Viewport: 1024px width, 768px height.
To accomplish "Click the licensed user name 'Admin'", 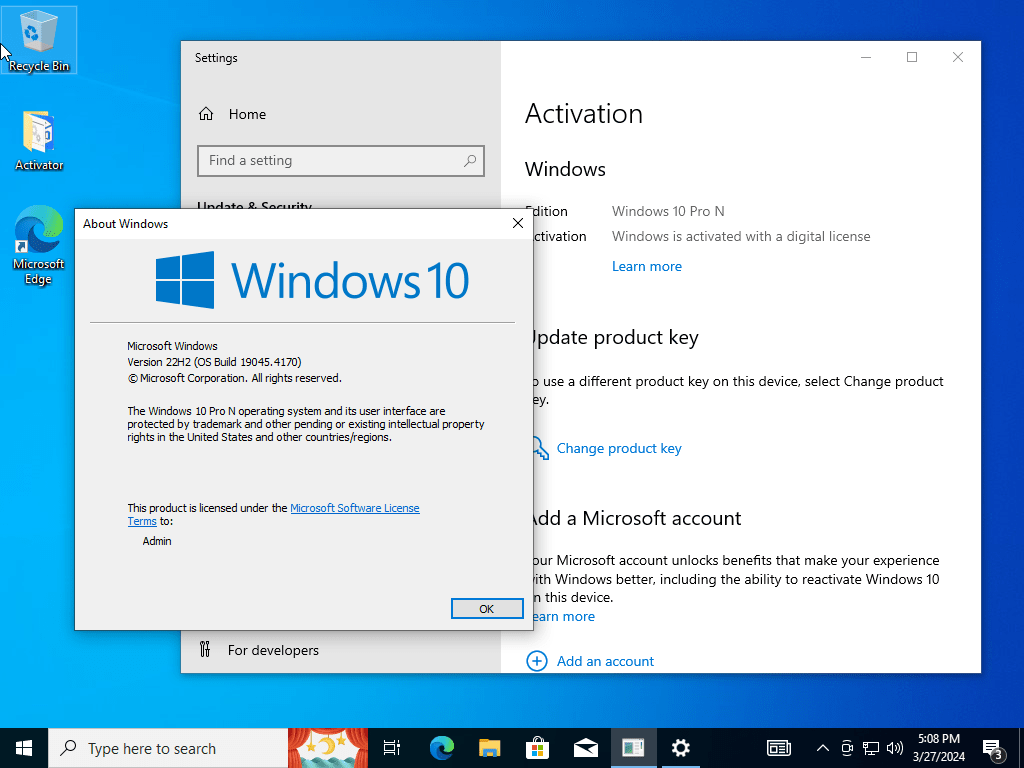I will [157, 541].
